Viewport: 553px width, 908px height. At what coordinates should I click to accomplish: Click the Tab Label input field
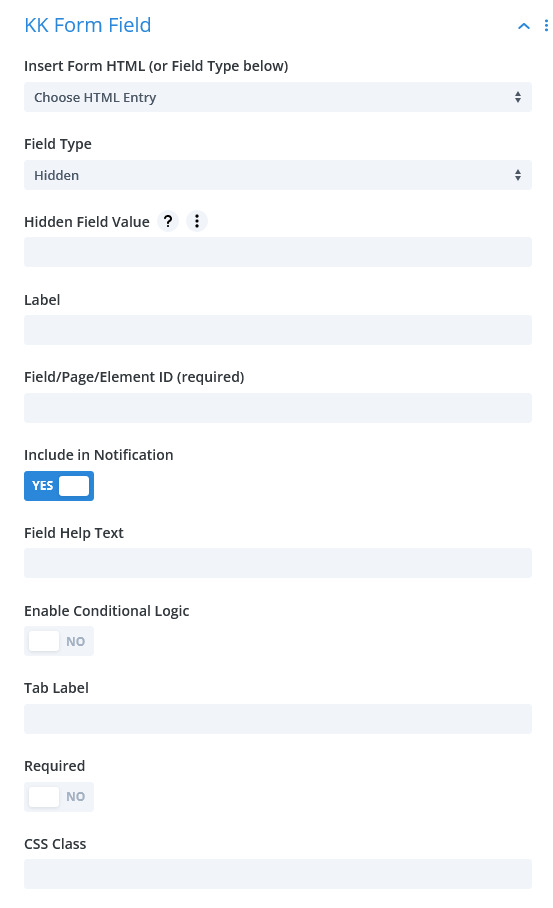[278, 719]
